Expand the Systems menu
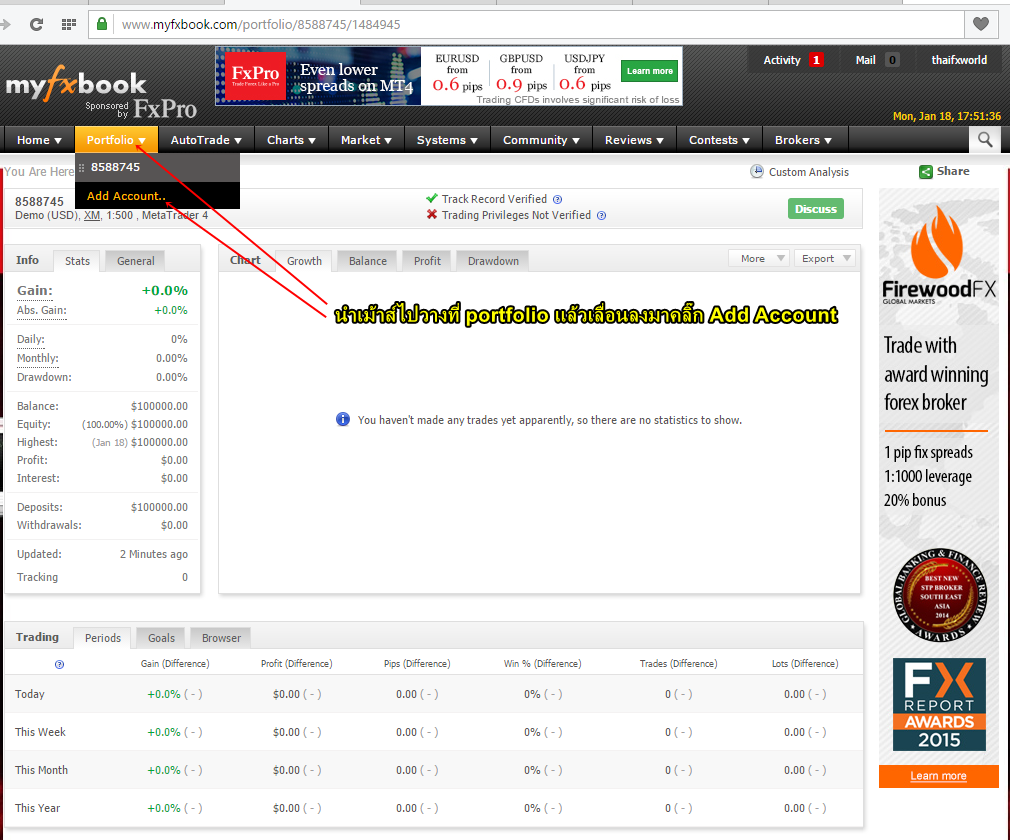The image size is (1010, 840). (447, 140)
